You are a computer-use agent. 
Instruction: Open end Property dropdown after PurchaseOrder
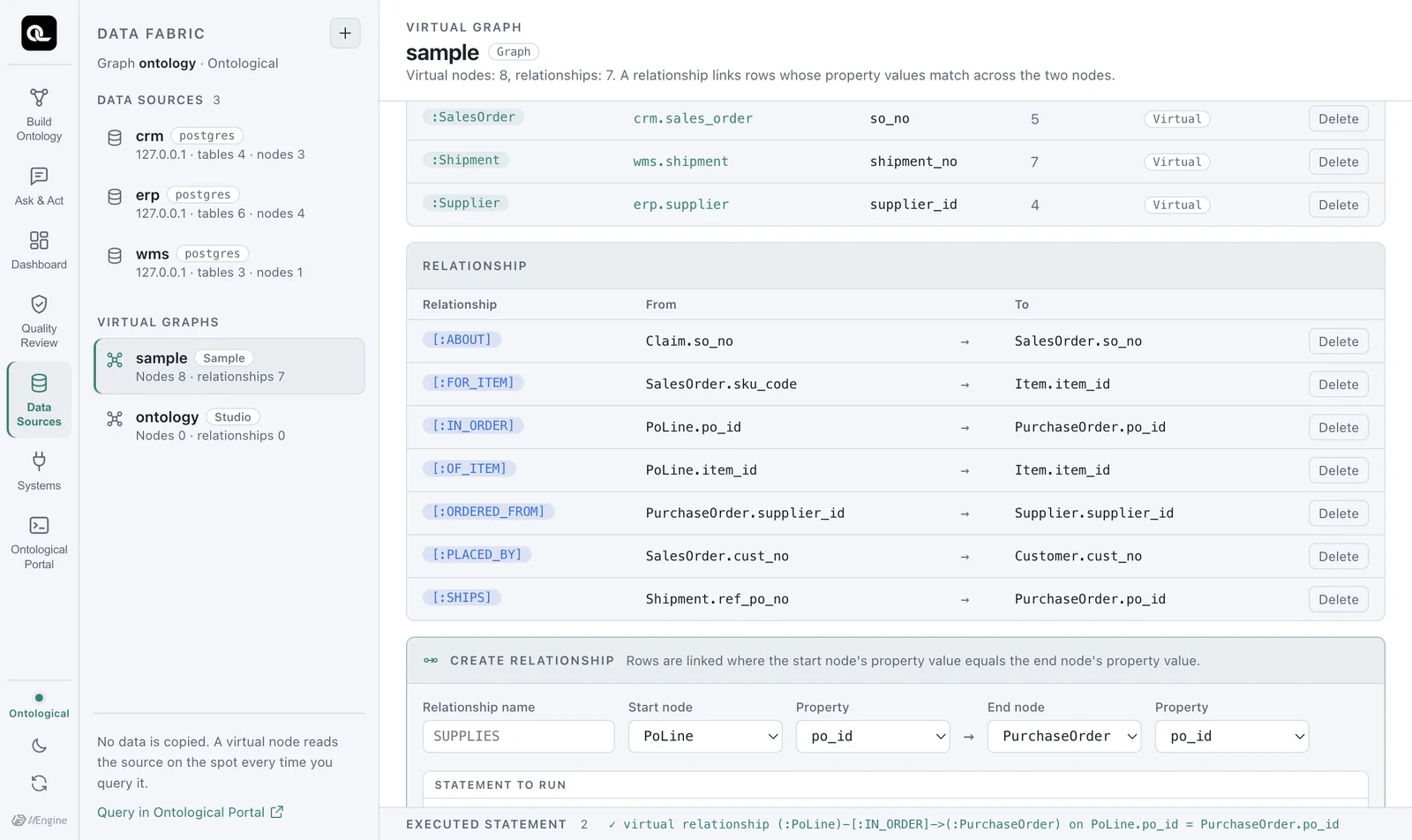click(1232, 736)
